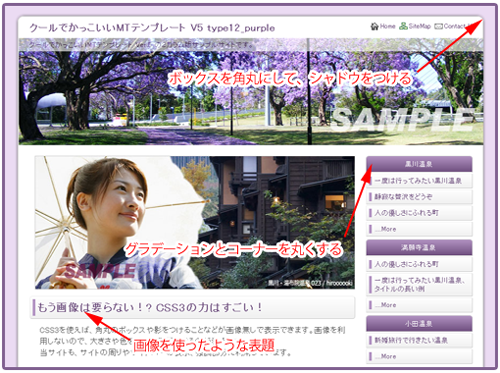Click the woman with umbrella main image
This screenshot has width=500, height=373.
195,222
